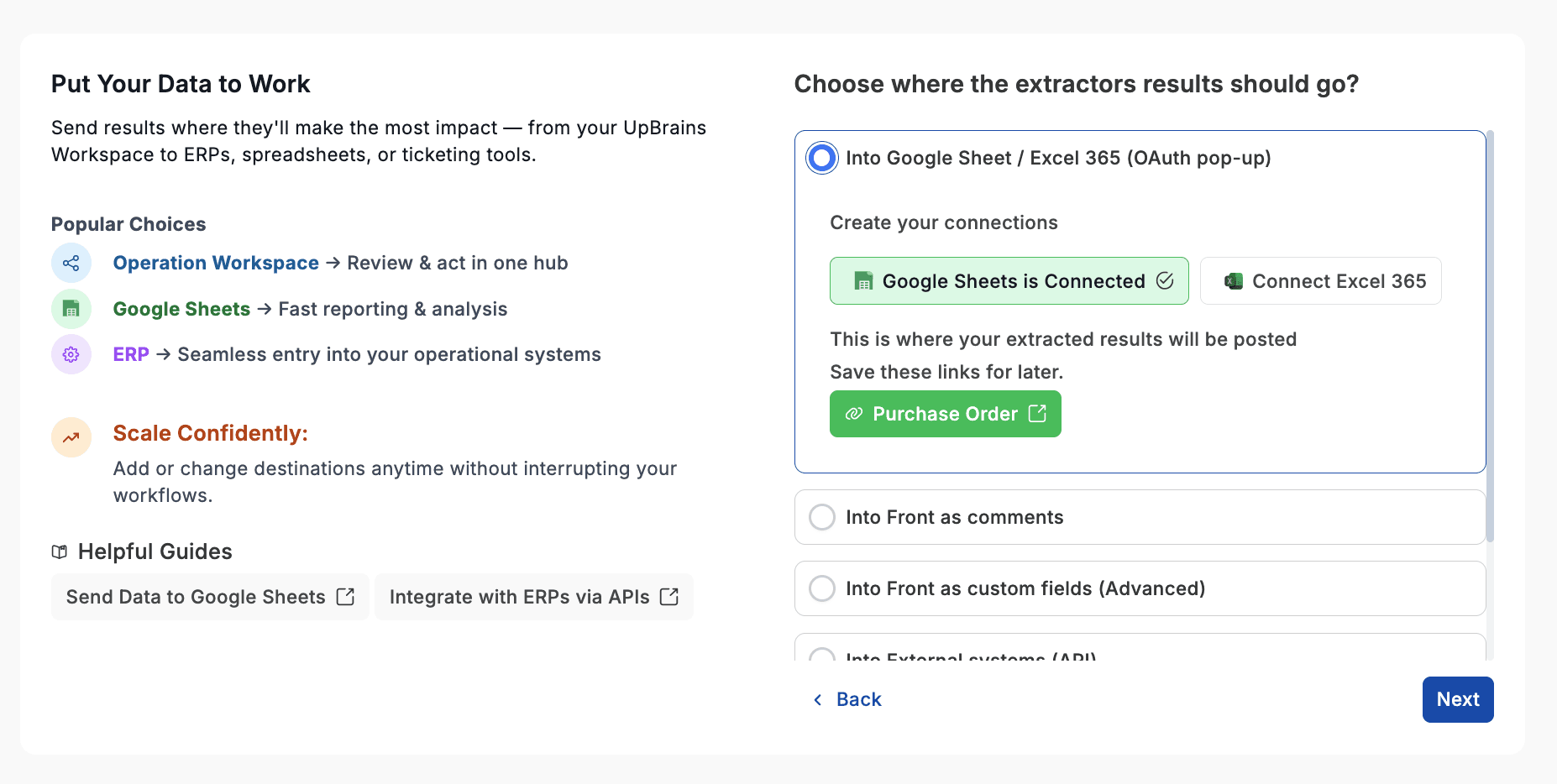Choose Into Front as custom fields (Advanced)
This screenshot has width=1557, height=784.
point(822,588)
